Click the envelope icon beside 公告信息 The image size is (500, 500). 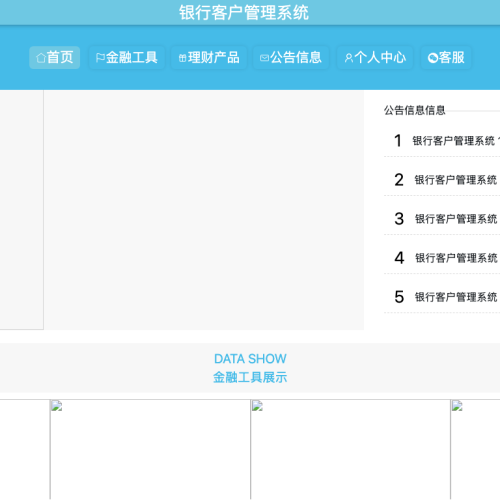click(x=264, y=58)
